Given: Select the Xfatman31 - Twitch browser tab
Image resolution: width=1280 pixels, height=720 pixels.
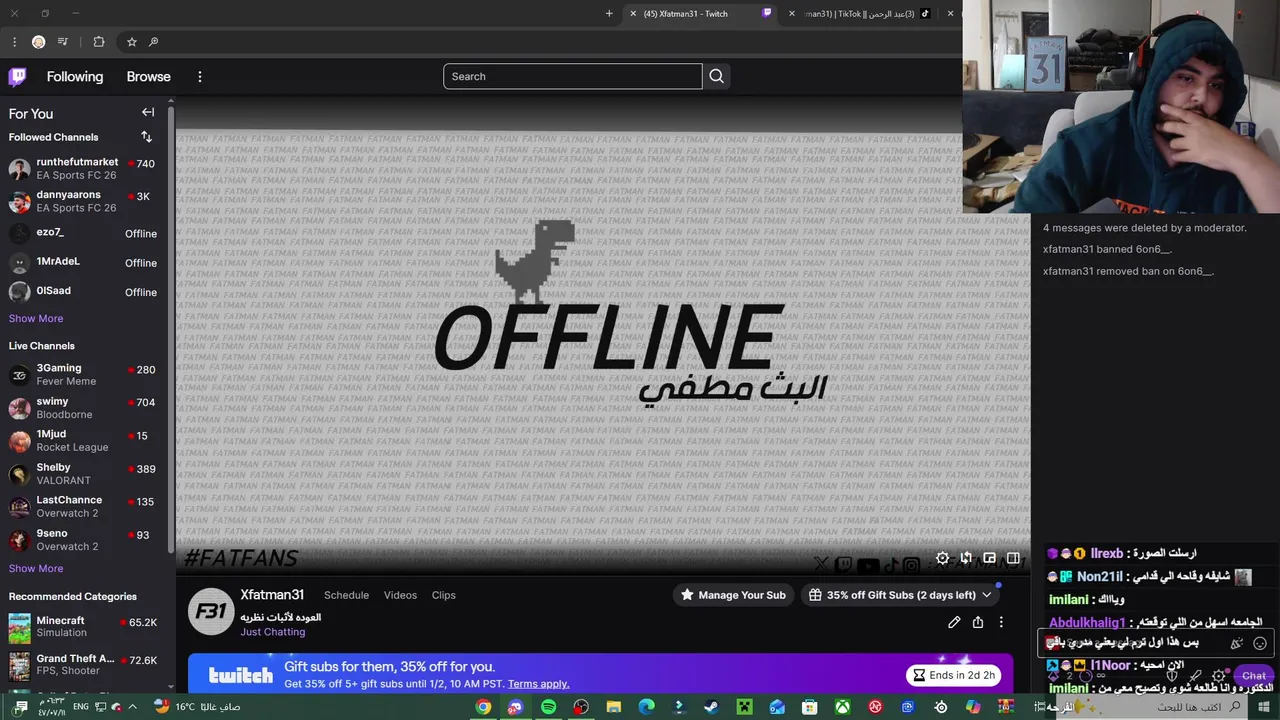Looking at the screenshot, I should point(700,14).
